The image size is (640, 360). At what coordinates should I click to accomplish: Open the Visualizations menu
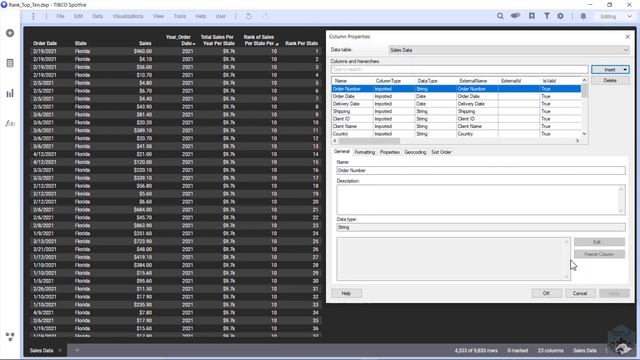pyautogui.click(x=128, y=16)
